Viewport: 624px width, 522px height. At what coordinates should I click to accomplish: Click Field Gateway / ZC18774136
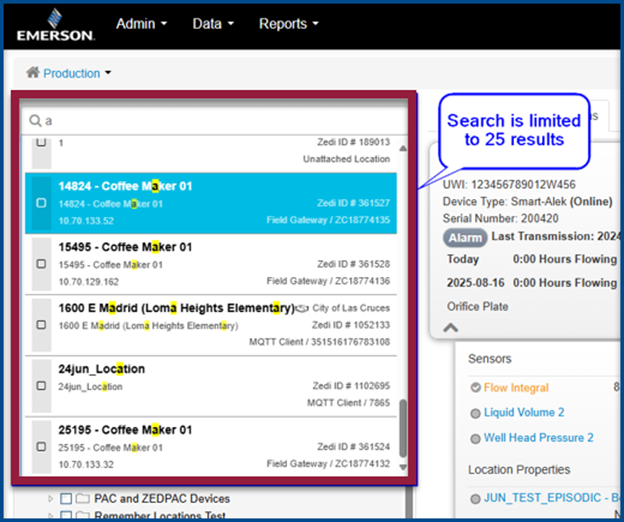[328, 281]
